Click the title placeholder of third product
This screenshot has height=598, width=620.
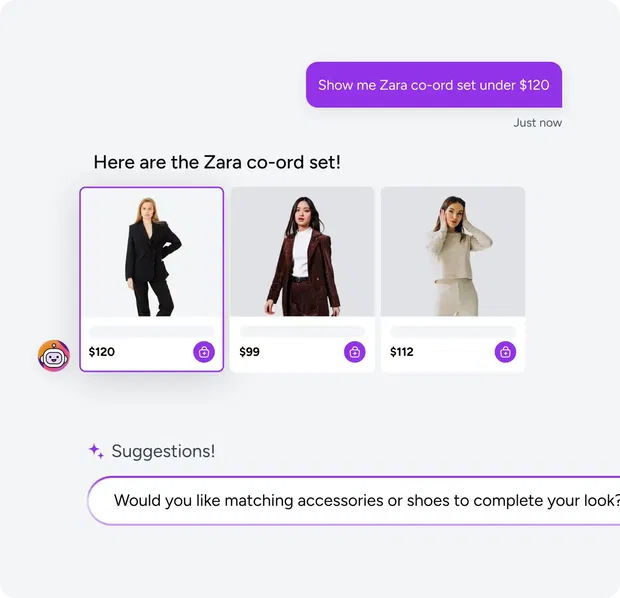point(453,331)
